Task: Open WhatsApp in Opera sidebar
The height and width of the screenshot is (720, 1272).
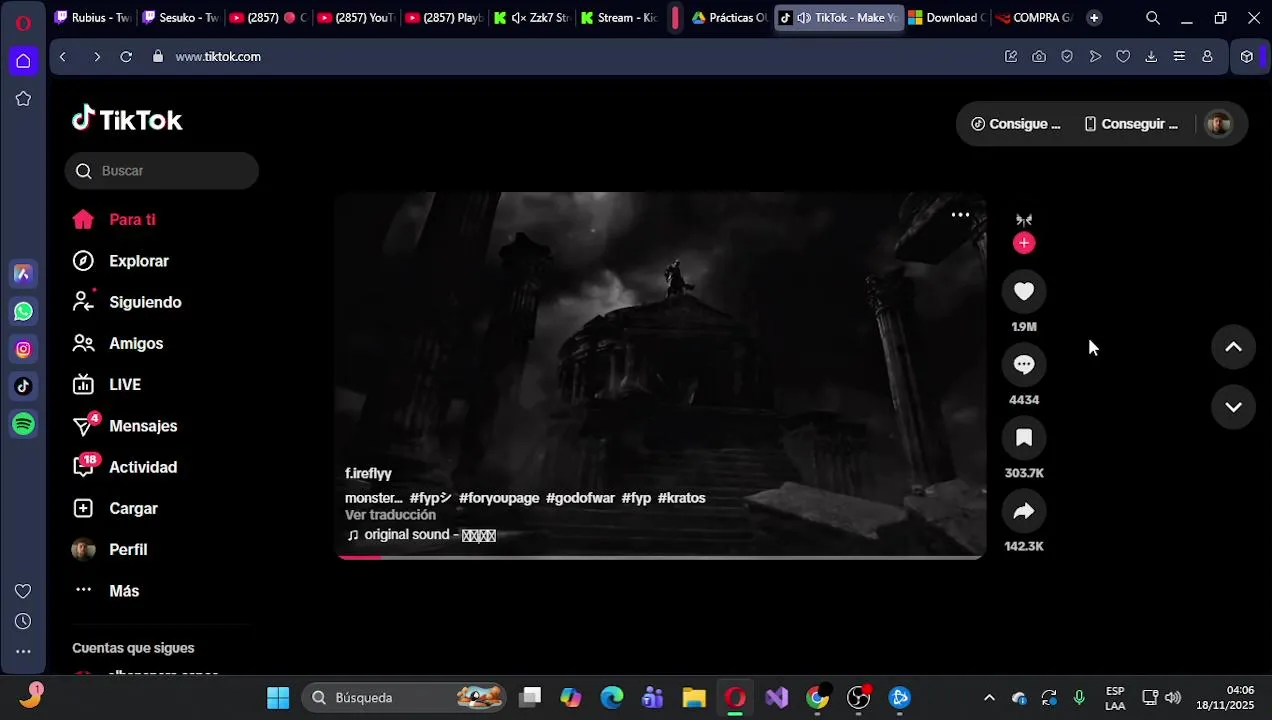Action: pos(23,312)
